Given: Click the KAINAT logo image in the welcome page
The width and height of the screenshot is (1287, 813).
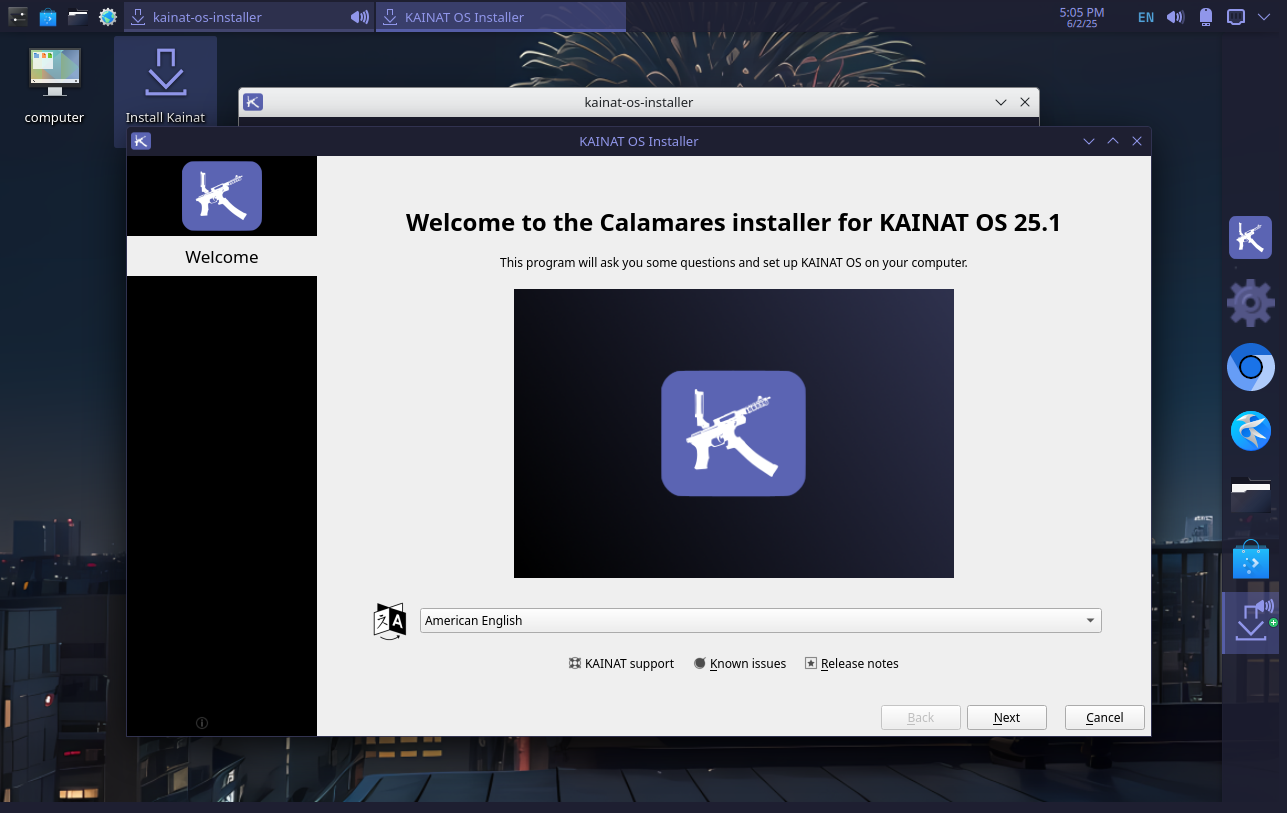Looking at the screenshot, I should 733,433.
